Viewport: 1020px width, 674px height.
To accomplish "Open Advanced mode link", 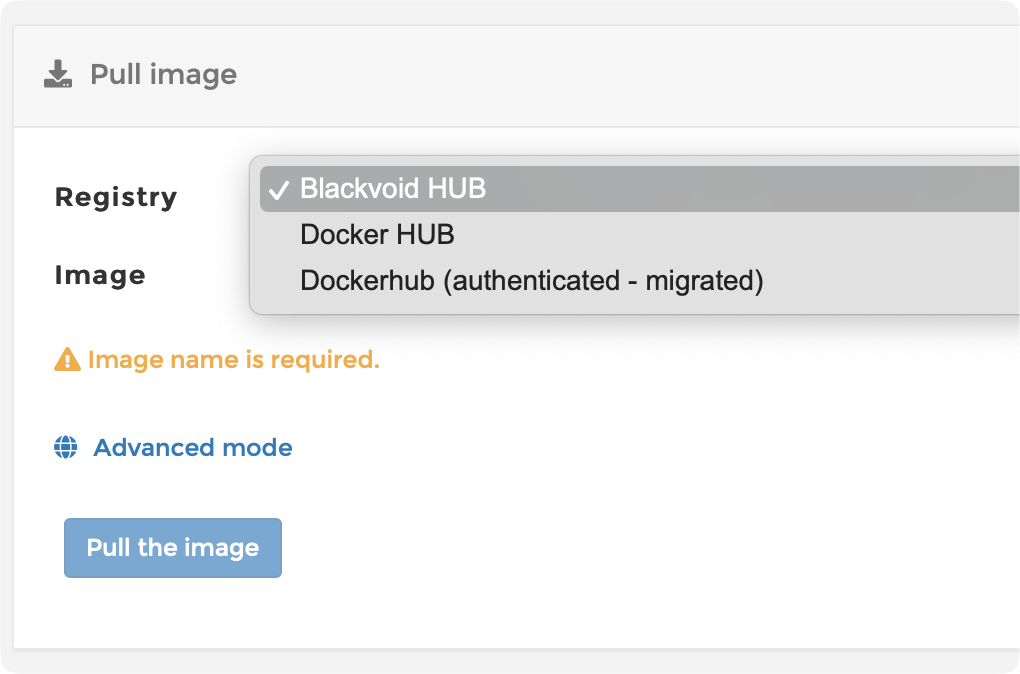I will (x=193, y=448).
